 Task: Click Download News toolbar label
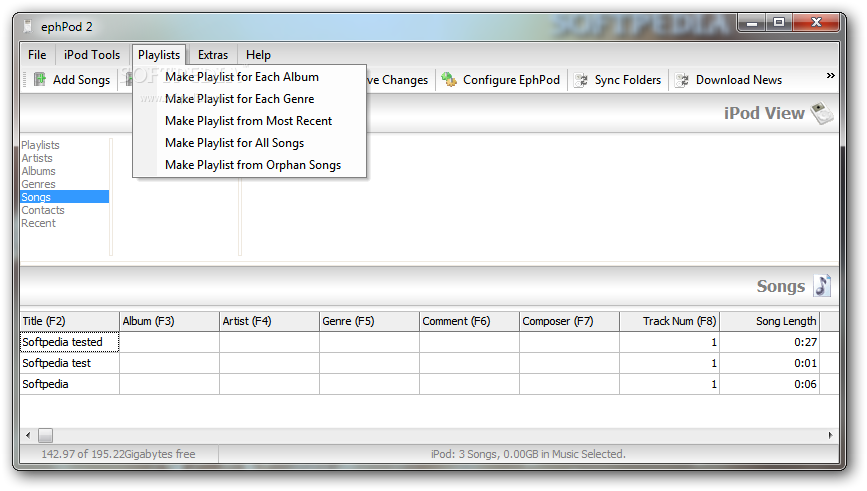(739, 80)
